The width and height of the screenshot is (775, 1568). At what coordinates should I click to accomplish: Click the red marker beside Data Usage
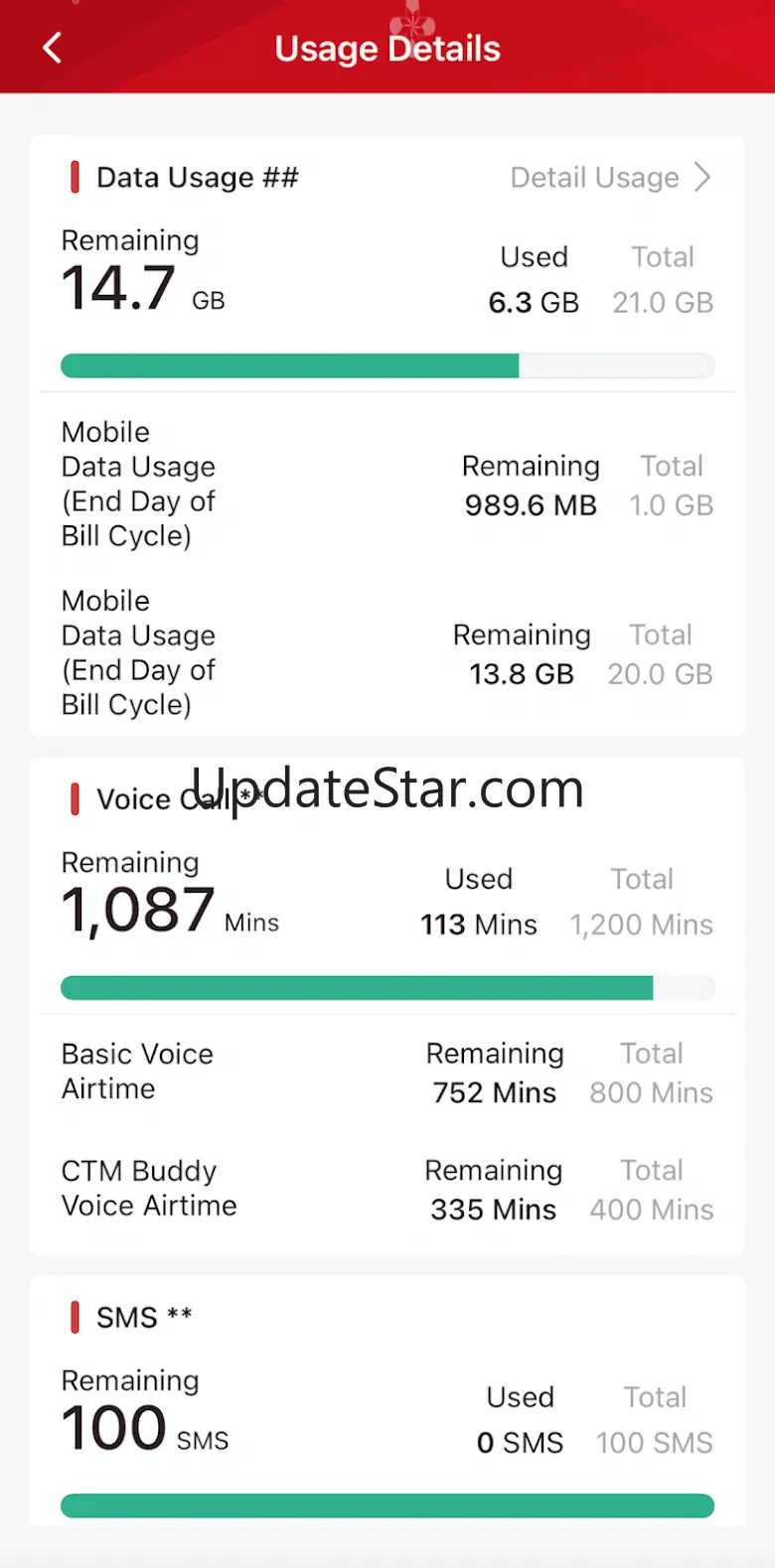click(x=75, y=178)
